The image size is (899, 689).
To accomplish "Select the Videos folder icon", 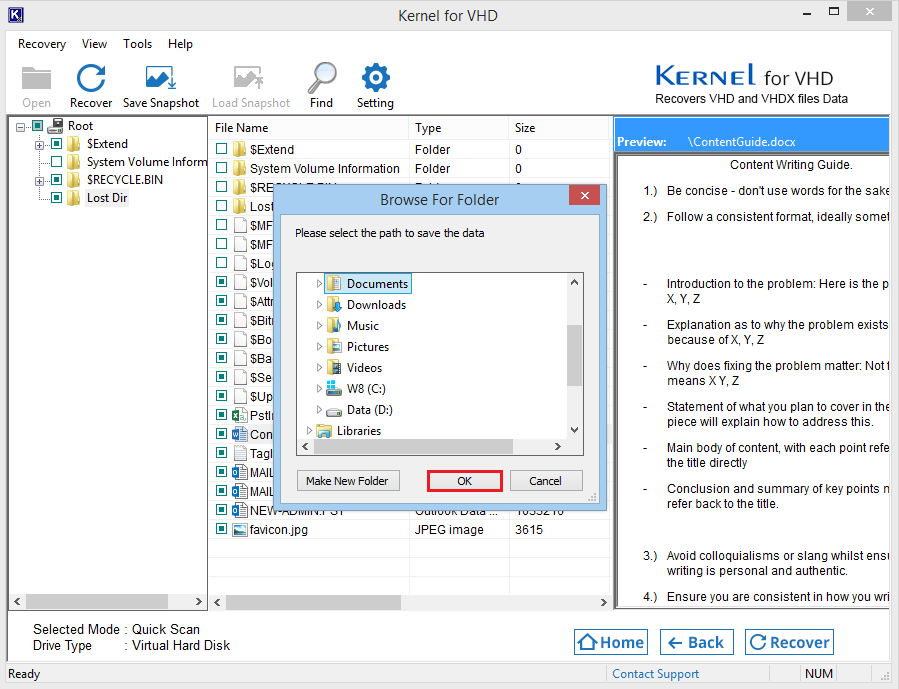I will 334,367.
